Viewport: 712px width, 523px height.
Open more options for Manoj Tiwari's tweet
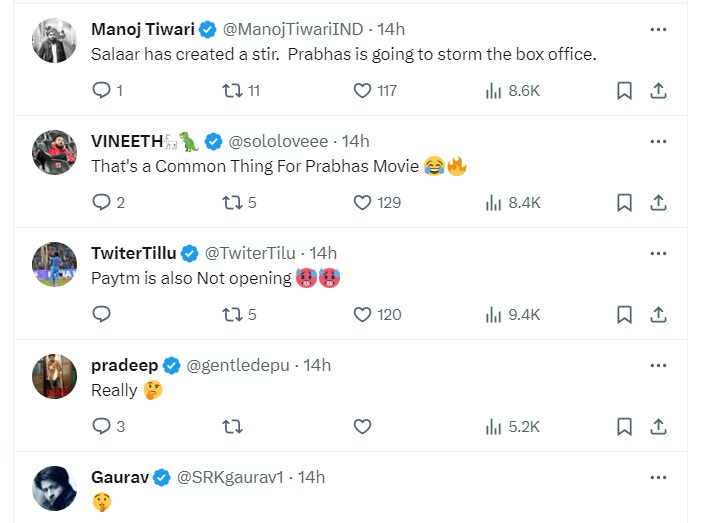(658, 29)
